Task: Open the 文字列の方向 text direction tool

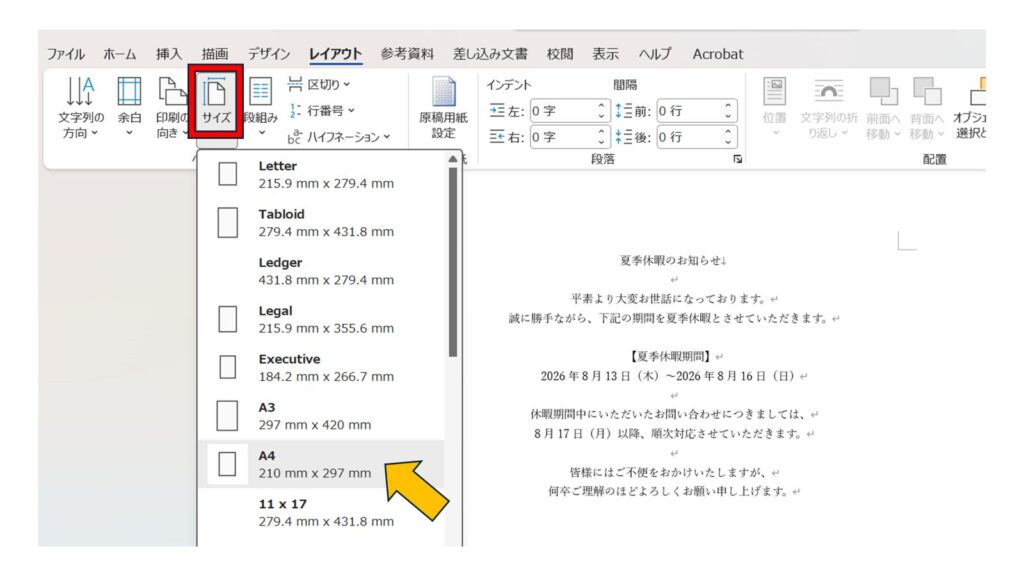Action: click(x=80, y=110)
